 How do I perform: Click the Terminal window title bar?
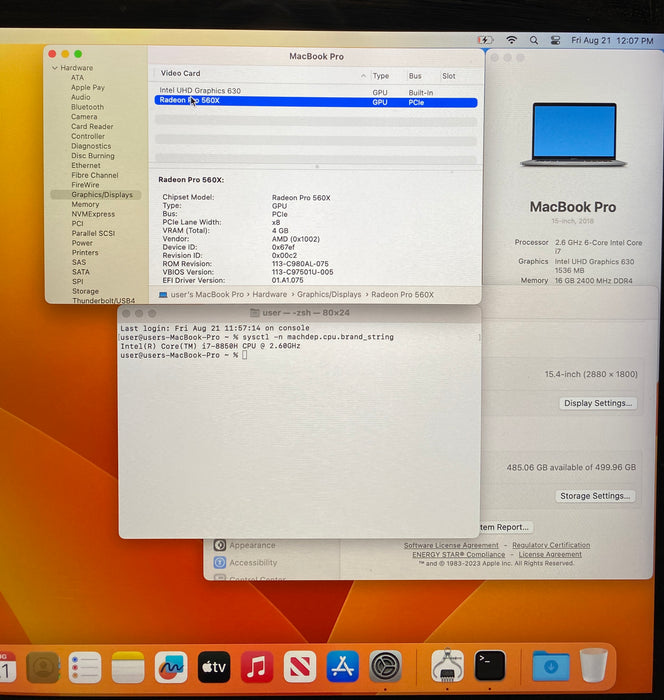(x=299, y=313)
